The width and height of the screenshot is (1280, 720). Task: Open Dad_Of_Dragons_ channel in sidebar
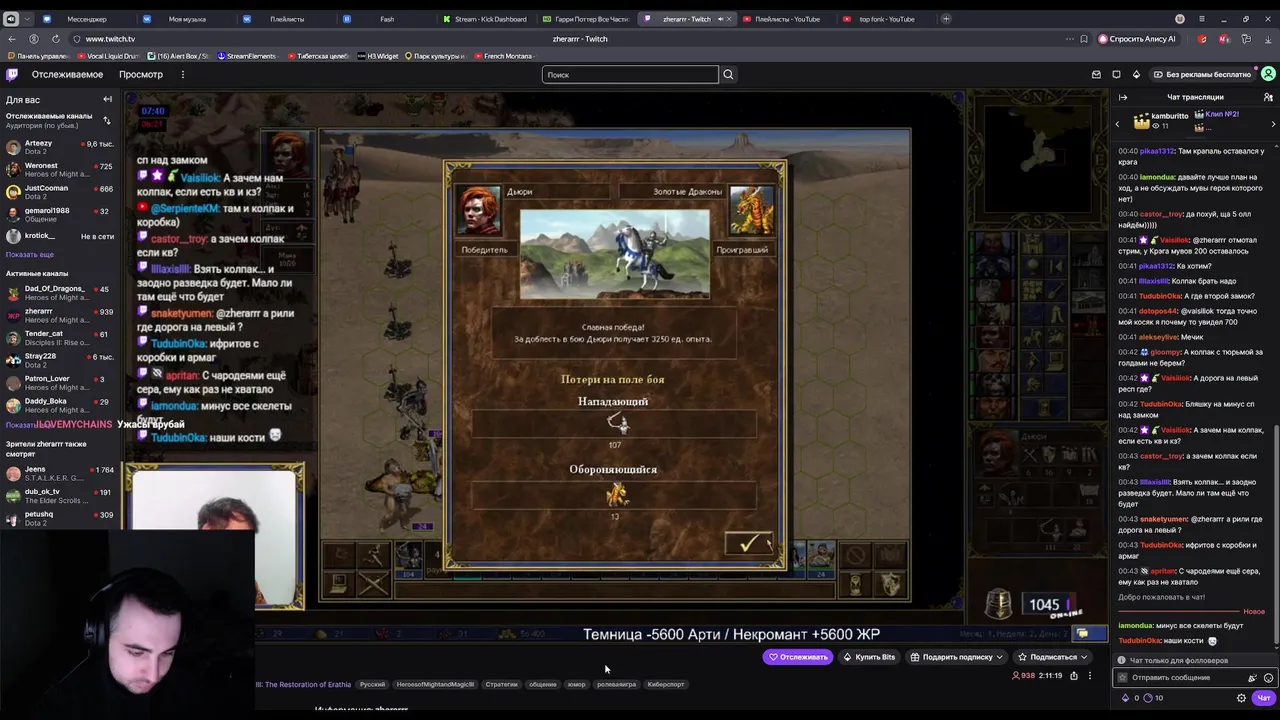[x=60, y=292]
